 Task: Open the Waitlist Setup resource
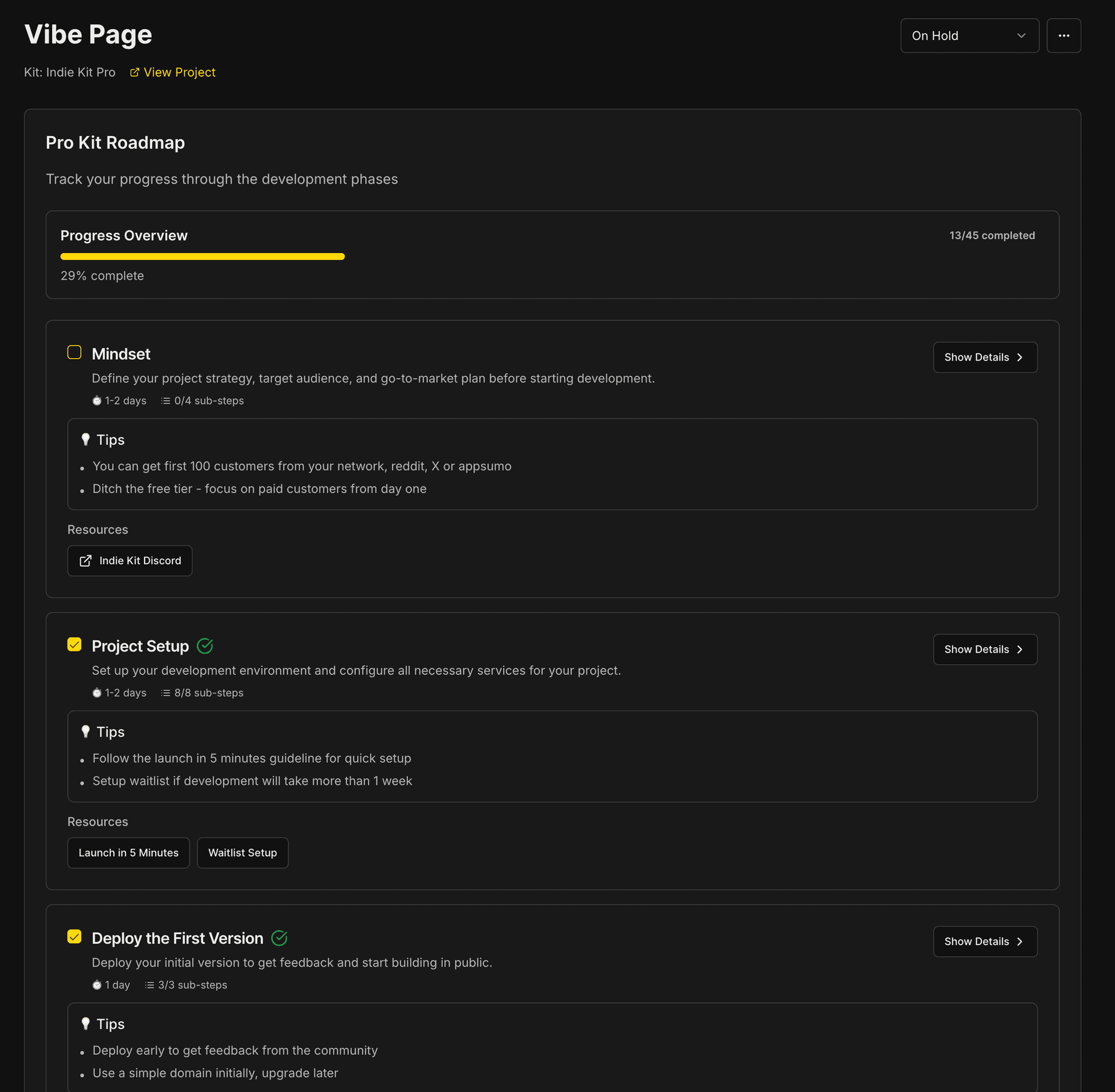click(x=242, y=853)
